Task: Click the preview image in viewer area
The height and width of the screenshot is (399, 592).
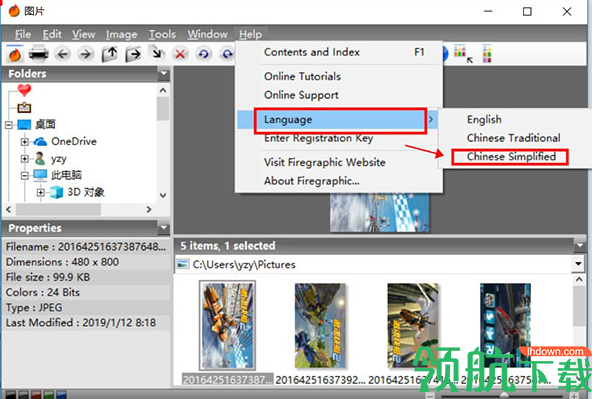Action: (x=379, y=212)
